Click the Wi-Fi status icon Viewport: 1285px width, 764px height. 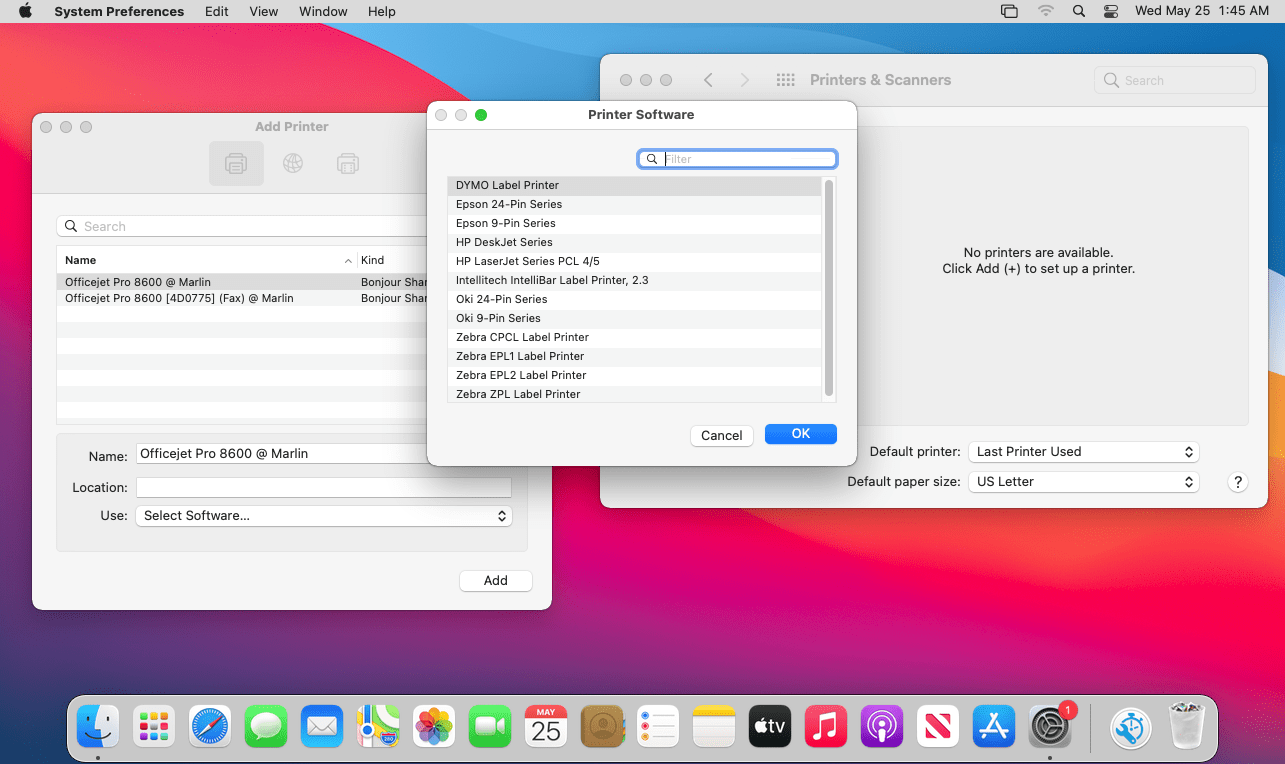point(1045,11)
